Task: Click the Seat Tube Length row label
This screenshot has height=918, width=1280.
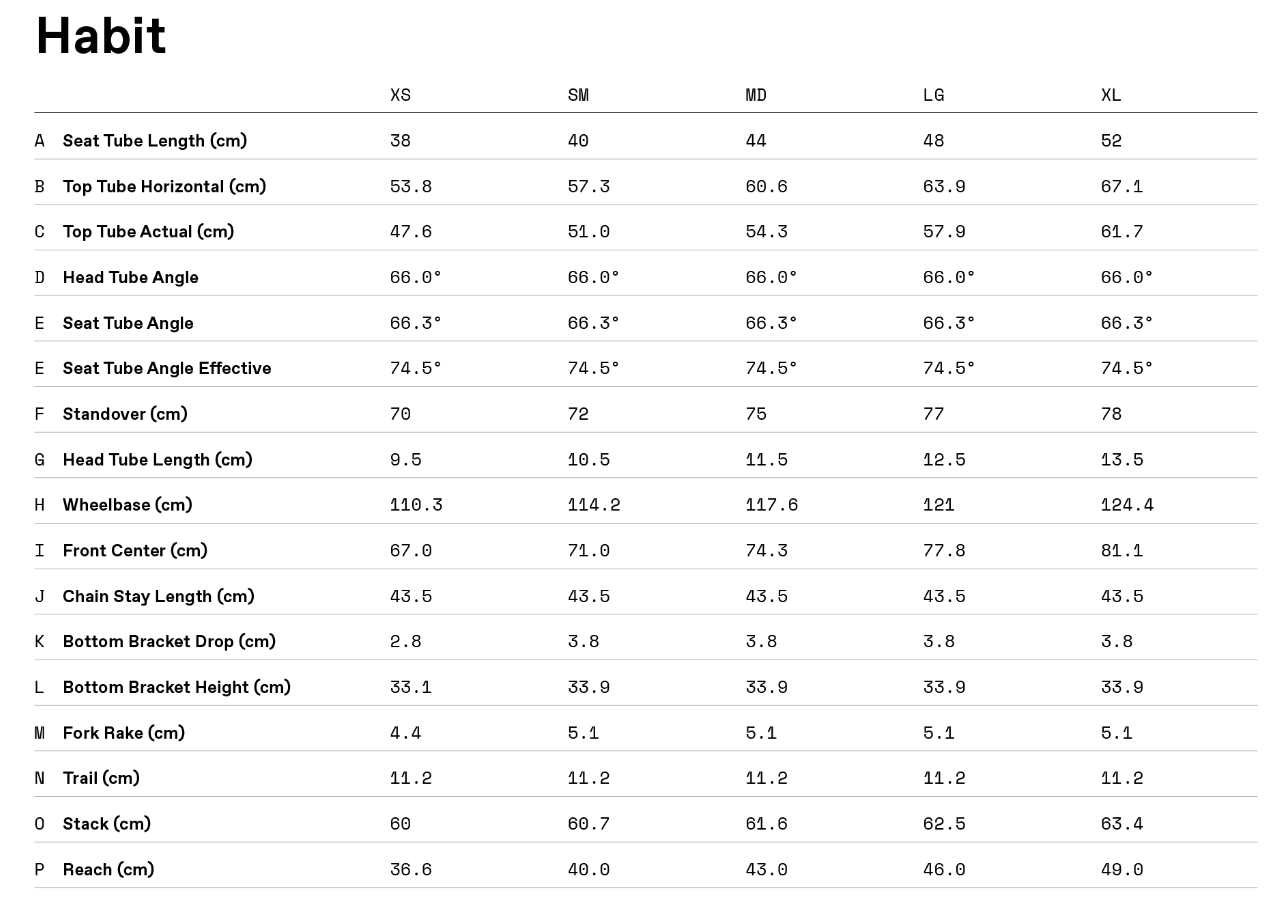Action: click(x=154, y=141)
